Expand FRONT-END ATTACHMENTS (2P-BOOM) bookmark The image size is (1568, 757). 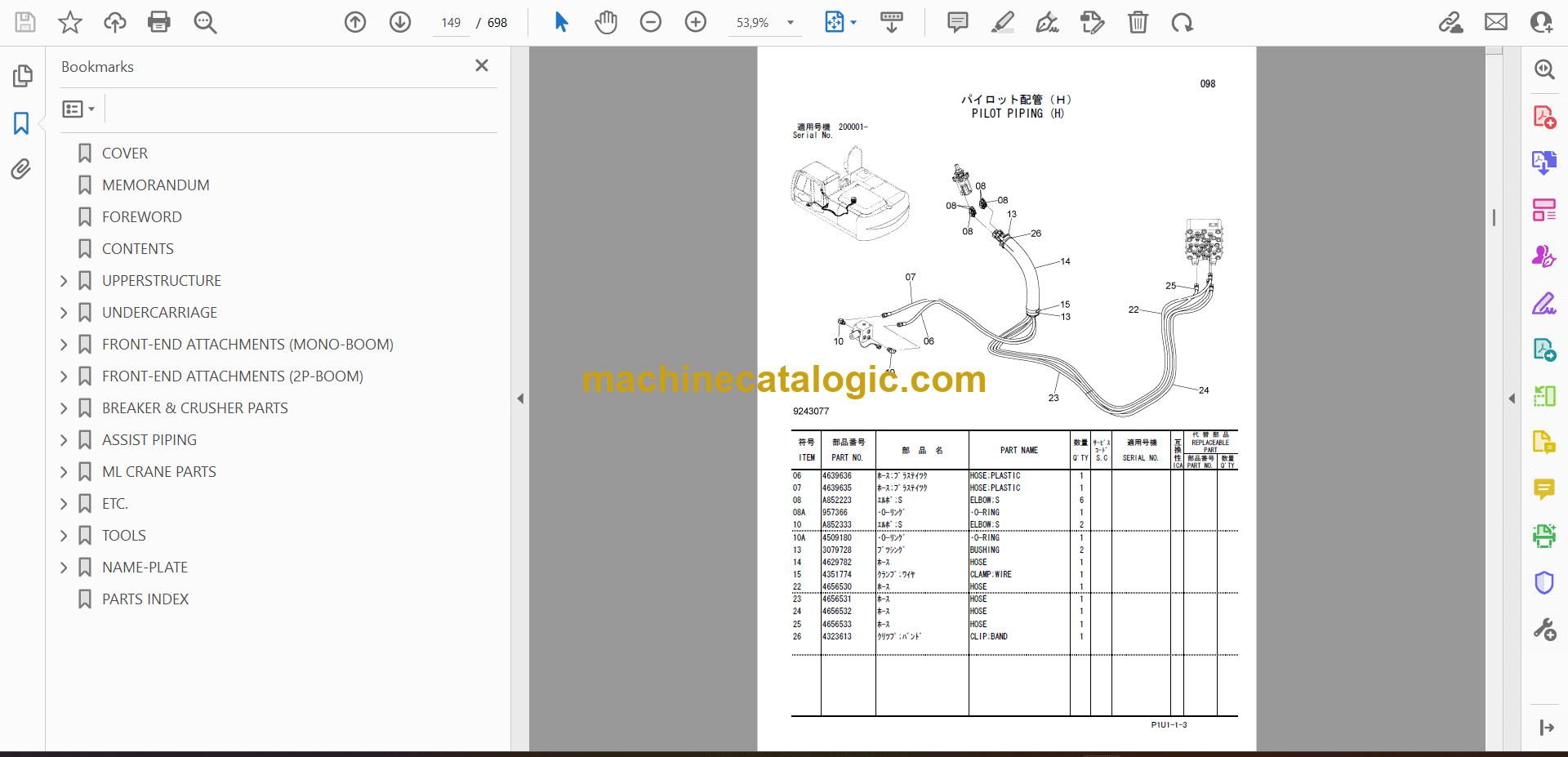(x=64, y=376)
